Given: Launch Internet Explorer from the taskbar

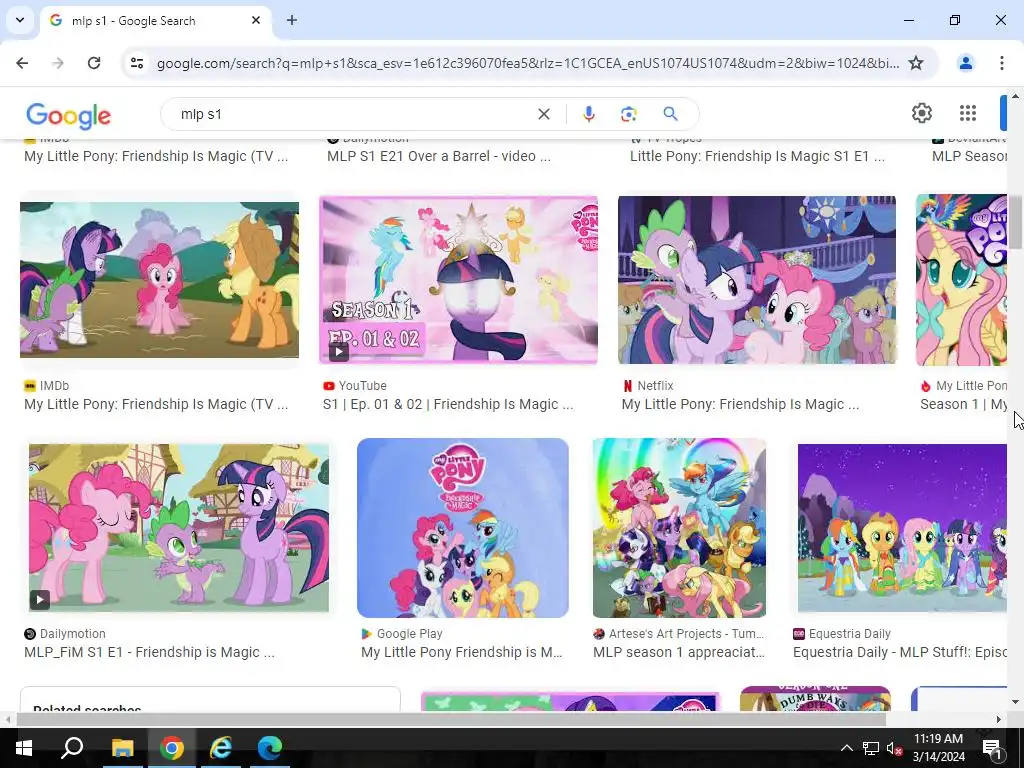Looking at the screenshot, I should [x=221, y=748].
